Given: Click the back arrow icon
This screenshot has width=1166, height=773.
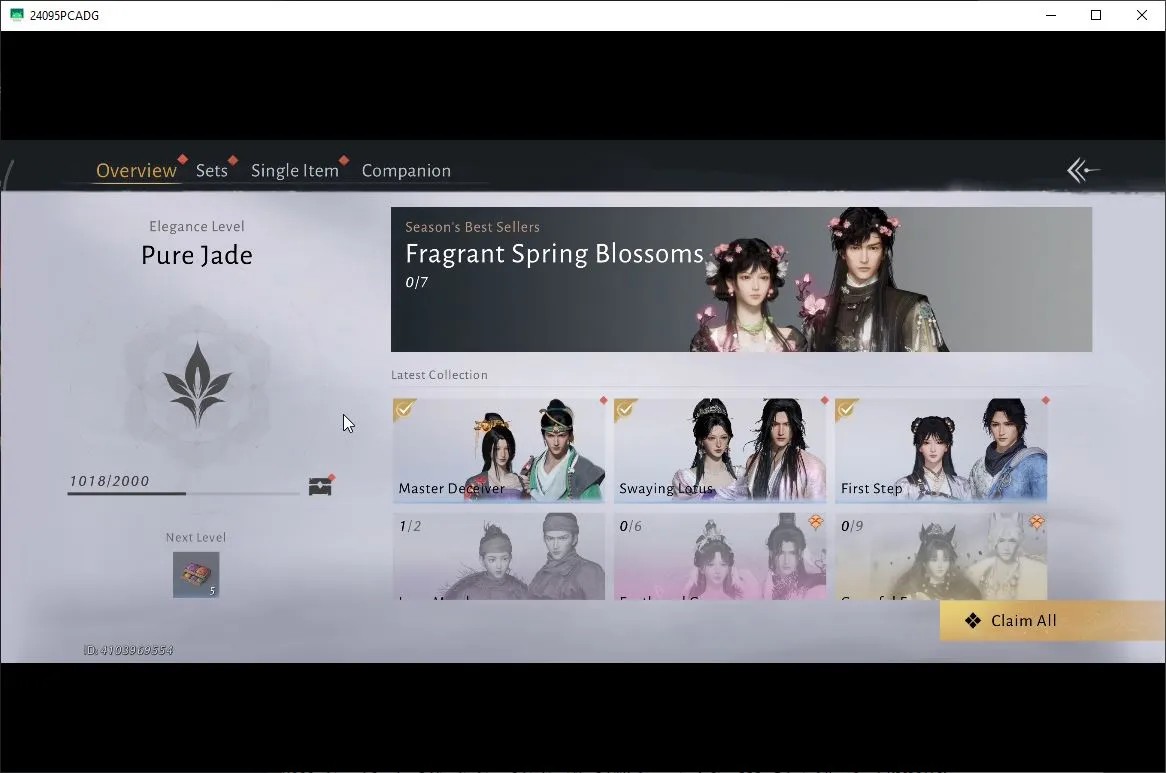Looking at the screenshot, I should 1083,170.
